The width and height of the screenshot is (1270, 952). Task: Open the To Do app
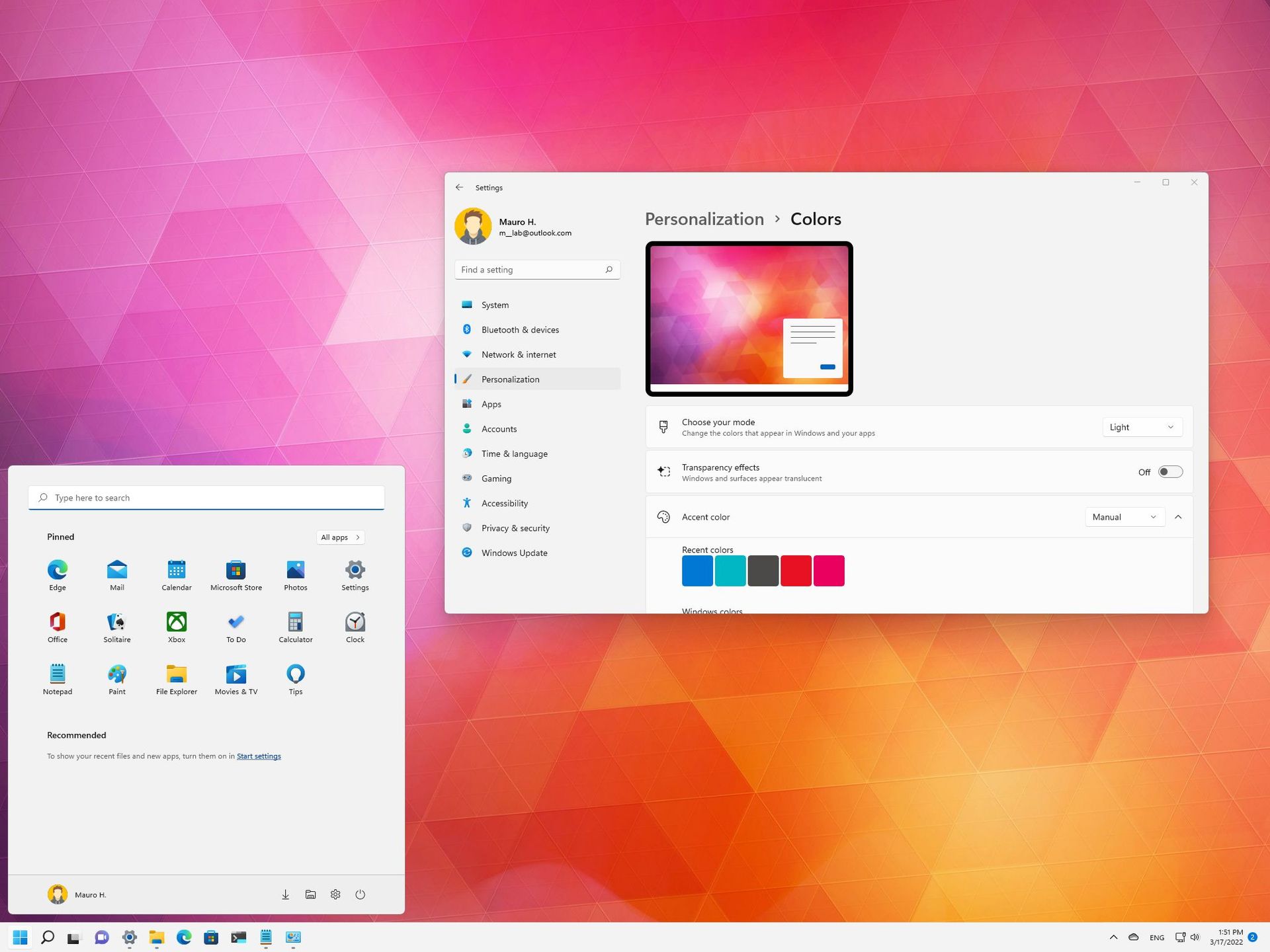click(235, 621)
